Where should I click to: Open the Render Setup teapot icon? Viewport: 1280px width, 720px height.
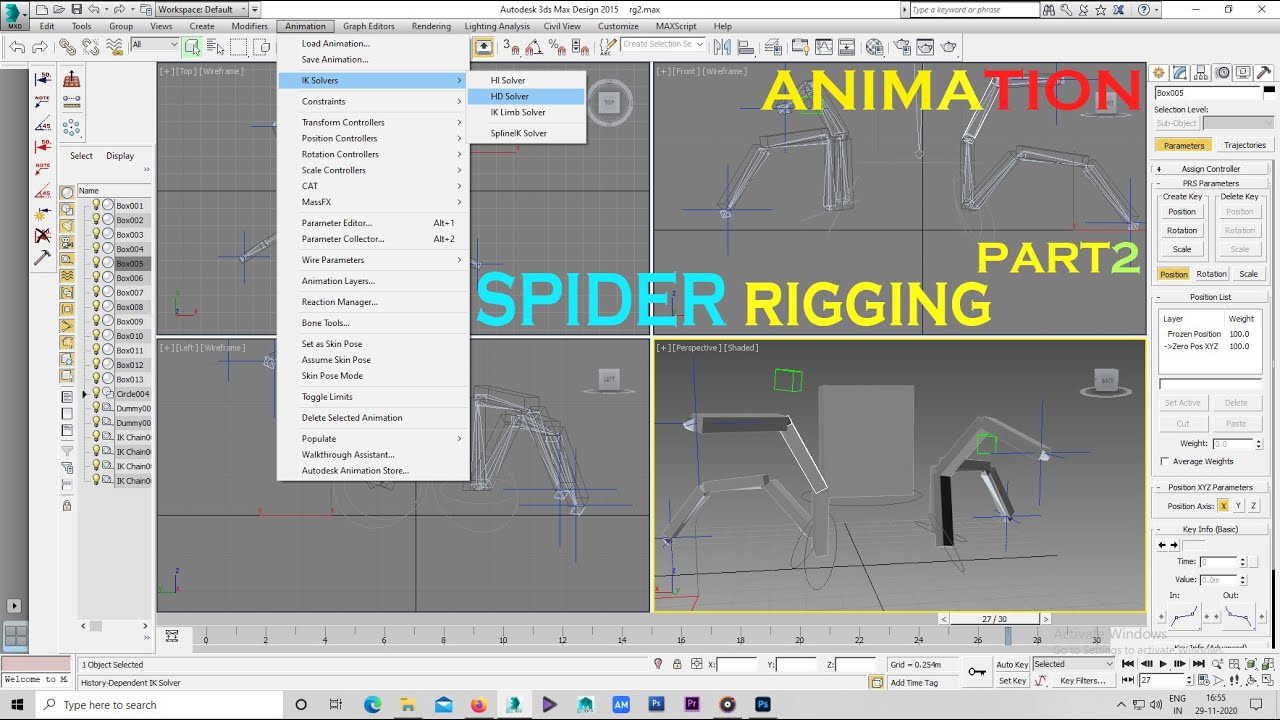pos(902,46)
